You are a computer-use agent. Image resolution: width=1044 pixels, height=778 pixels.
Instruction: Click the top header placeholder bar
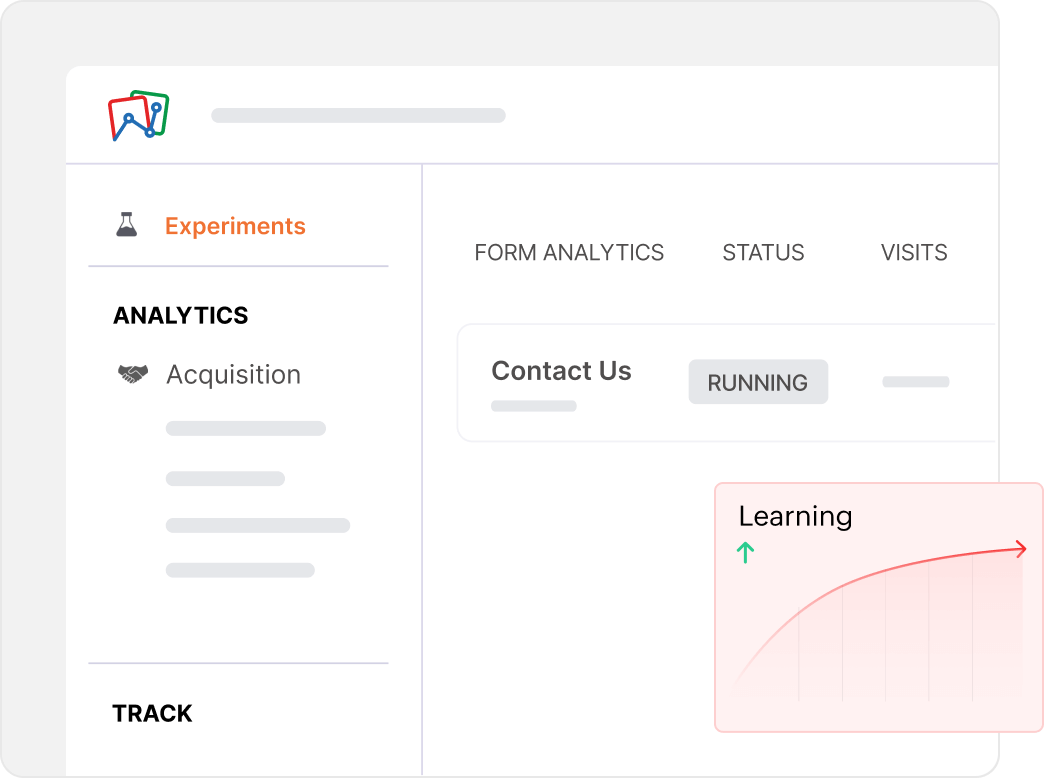click(358, 116)
